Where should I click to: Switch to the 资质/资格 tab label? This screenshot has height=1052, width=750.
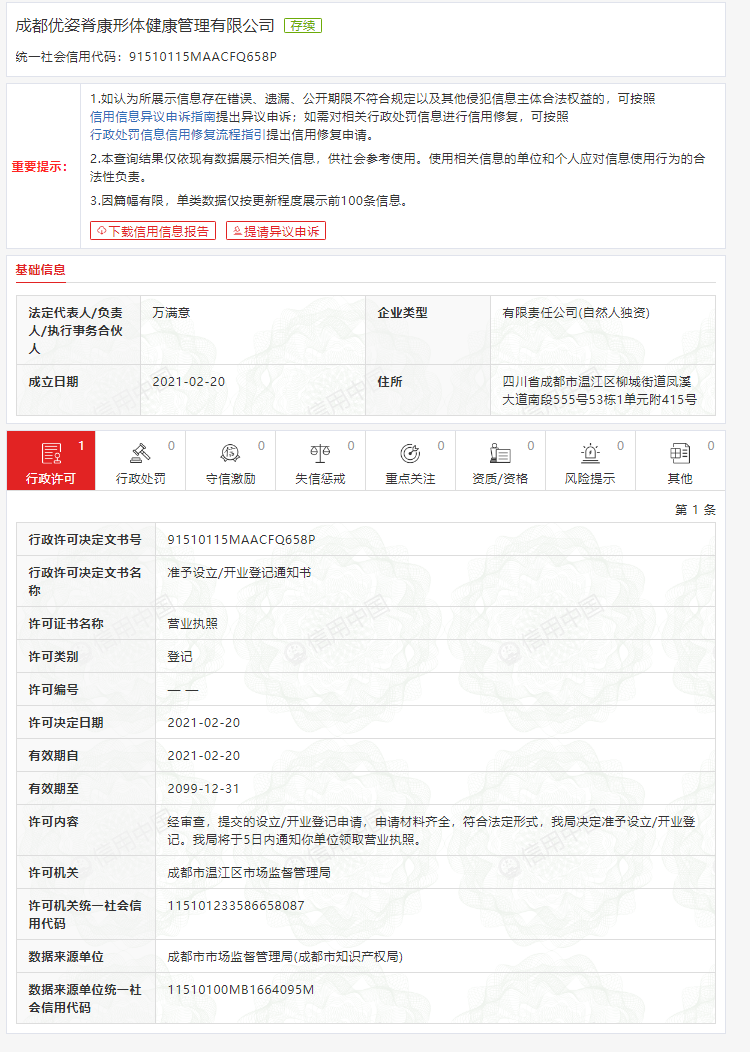coord(500,478)
